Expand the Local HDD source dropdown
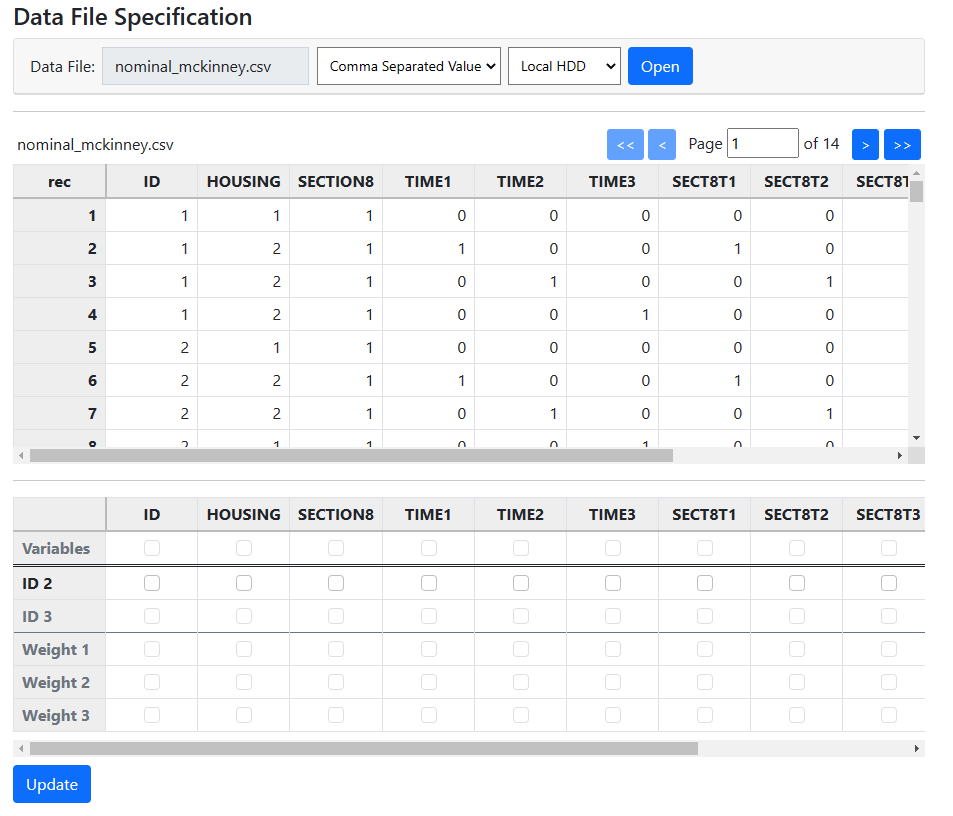This screenshot has width=953, height=816. pos(564,66)
